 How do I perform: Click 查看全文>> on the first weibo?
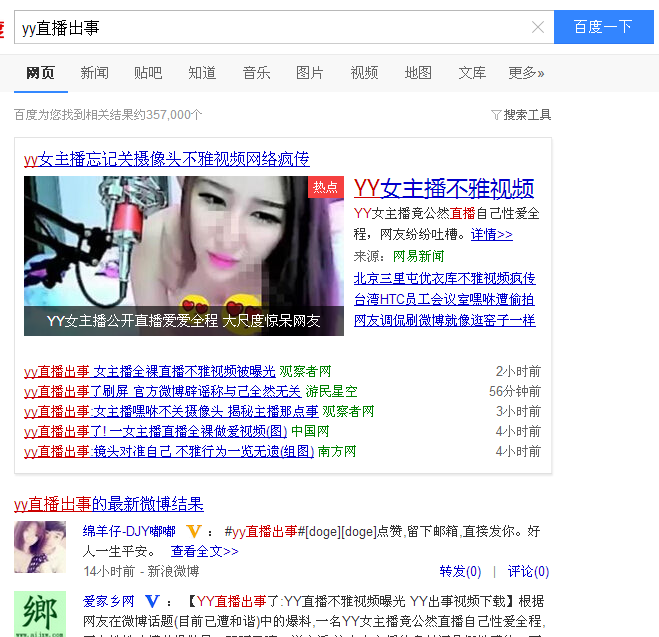click(x=205, y=551)
